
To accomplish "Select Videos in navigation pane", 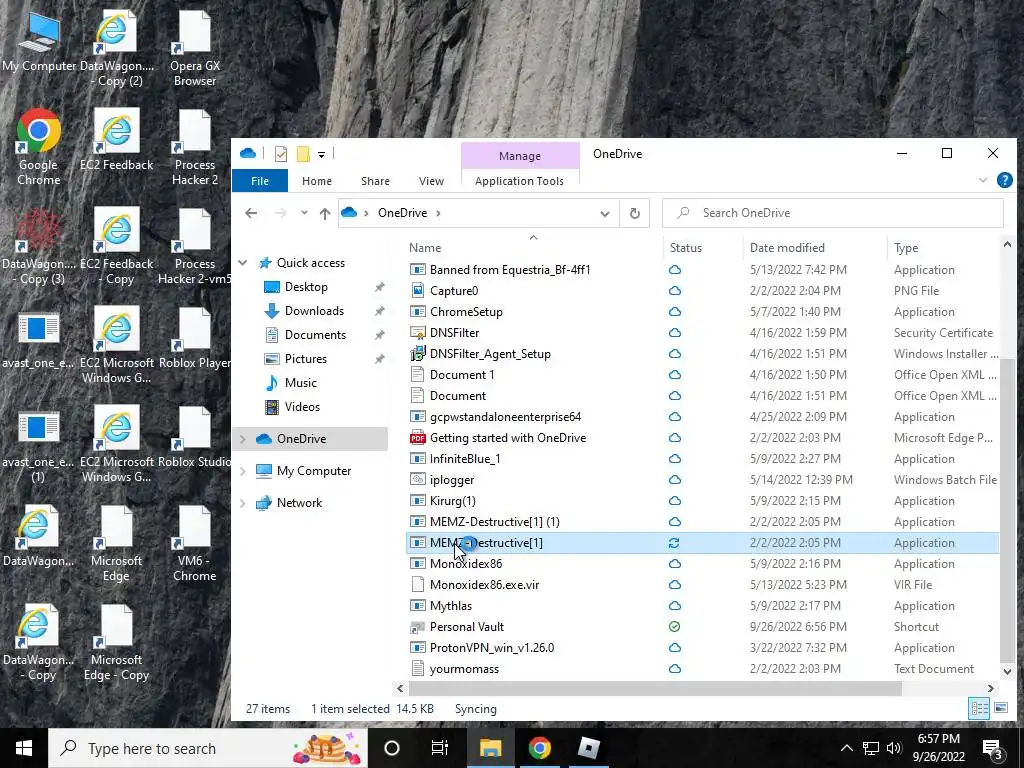I will [x=302, y=407].
